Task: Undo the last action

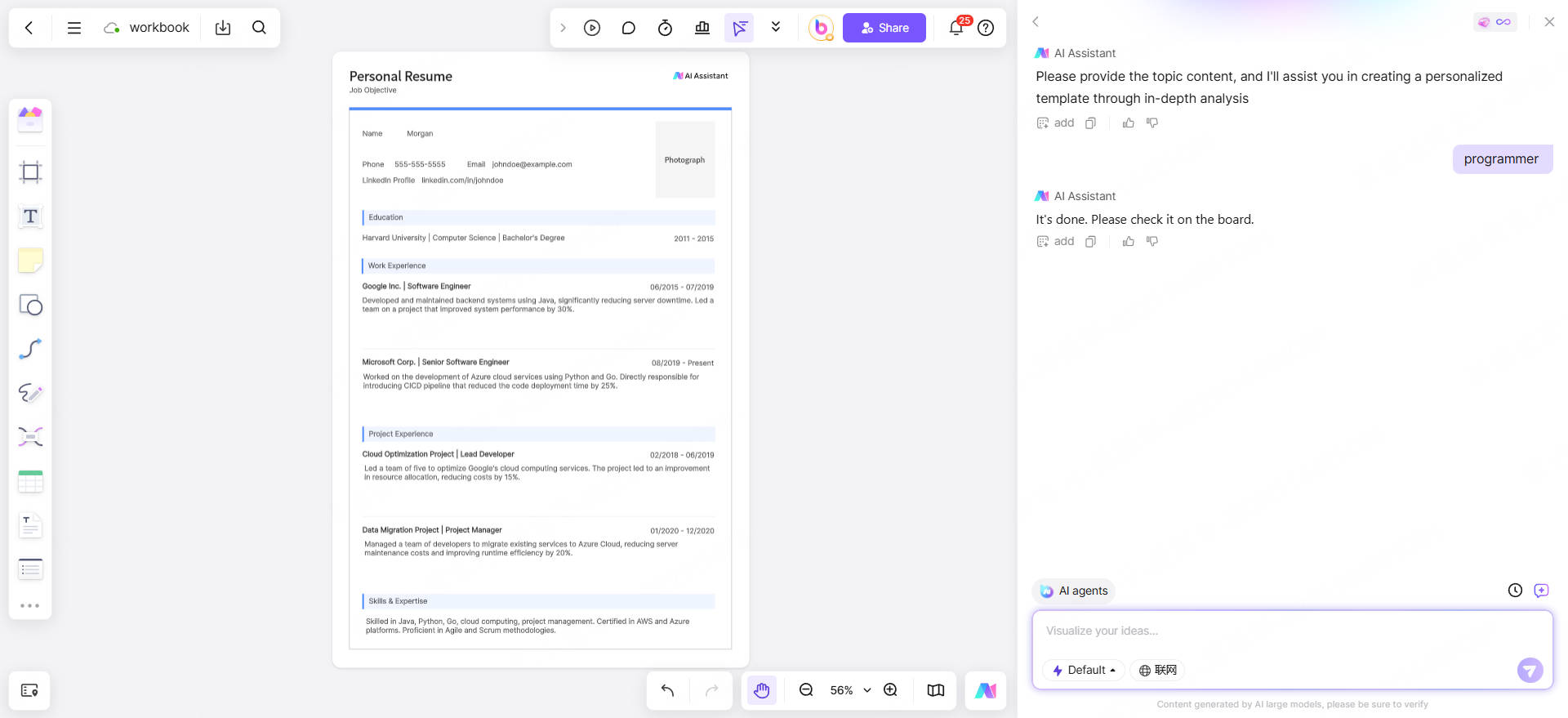Action: [x=667, y=690]
